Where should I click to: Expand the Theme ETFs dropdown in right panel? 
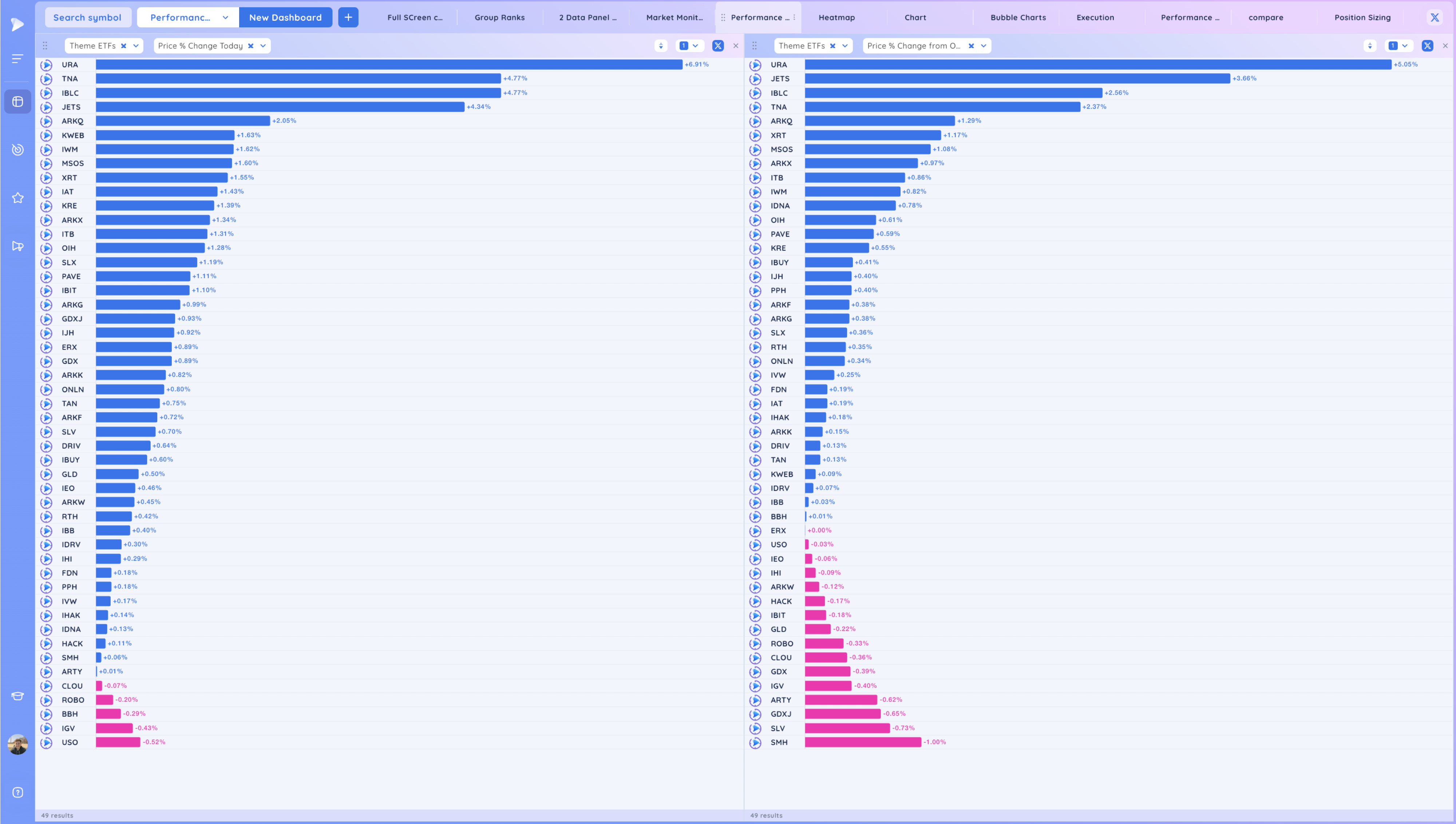pos(845,46)
